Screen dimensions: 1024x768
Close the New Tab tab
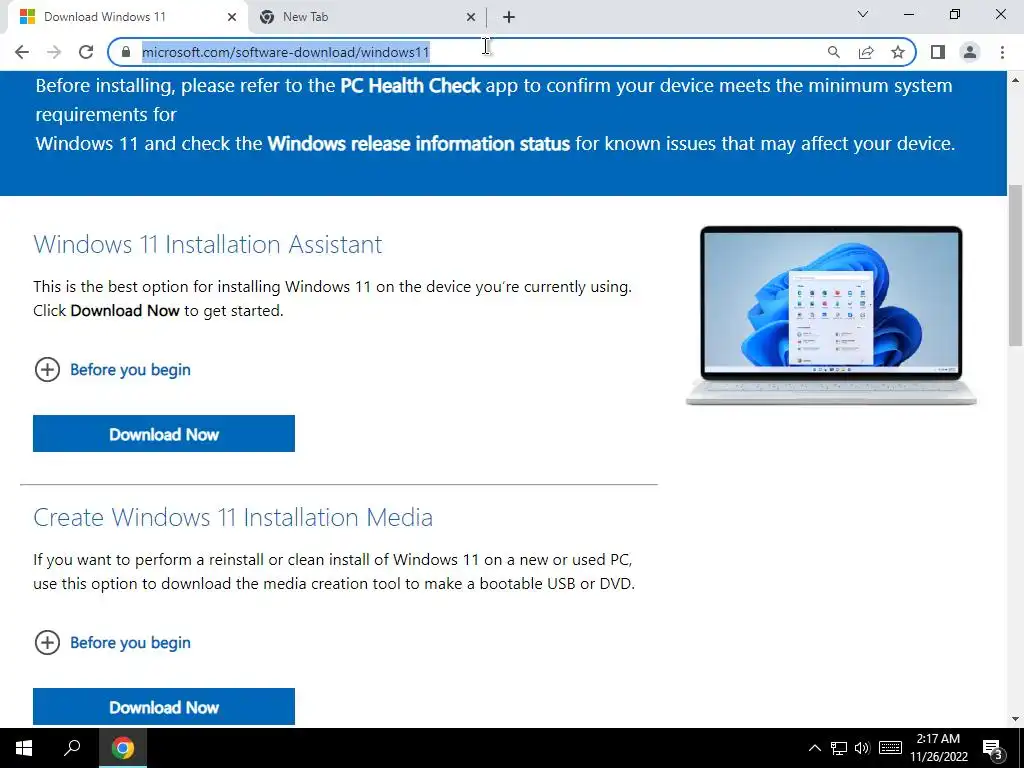tap(471, 17)
